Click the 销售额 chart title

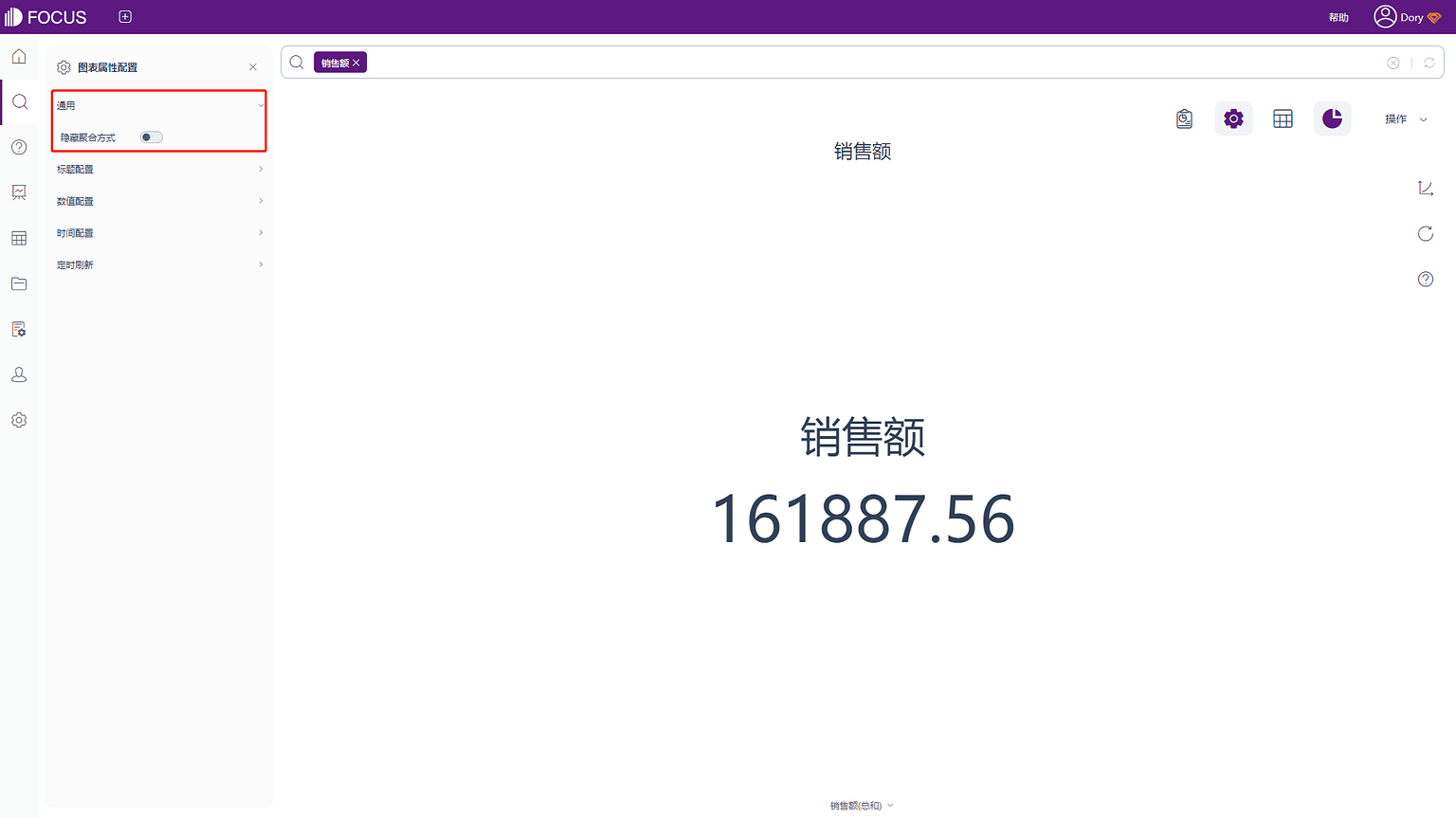(x=863, y=152)
